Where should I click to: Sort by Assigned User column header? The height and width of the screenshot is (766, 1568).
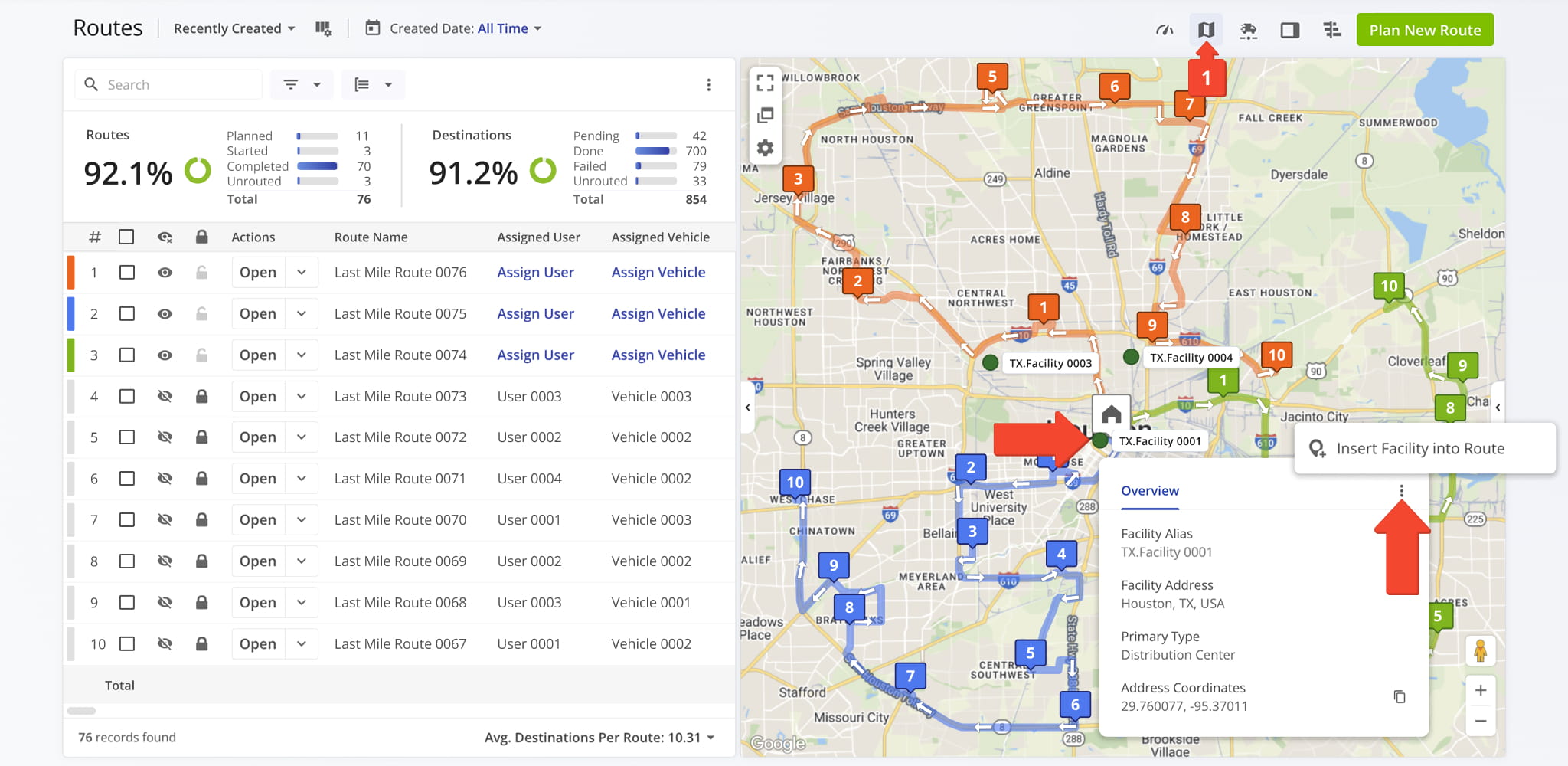tap(538, 237)
